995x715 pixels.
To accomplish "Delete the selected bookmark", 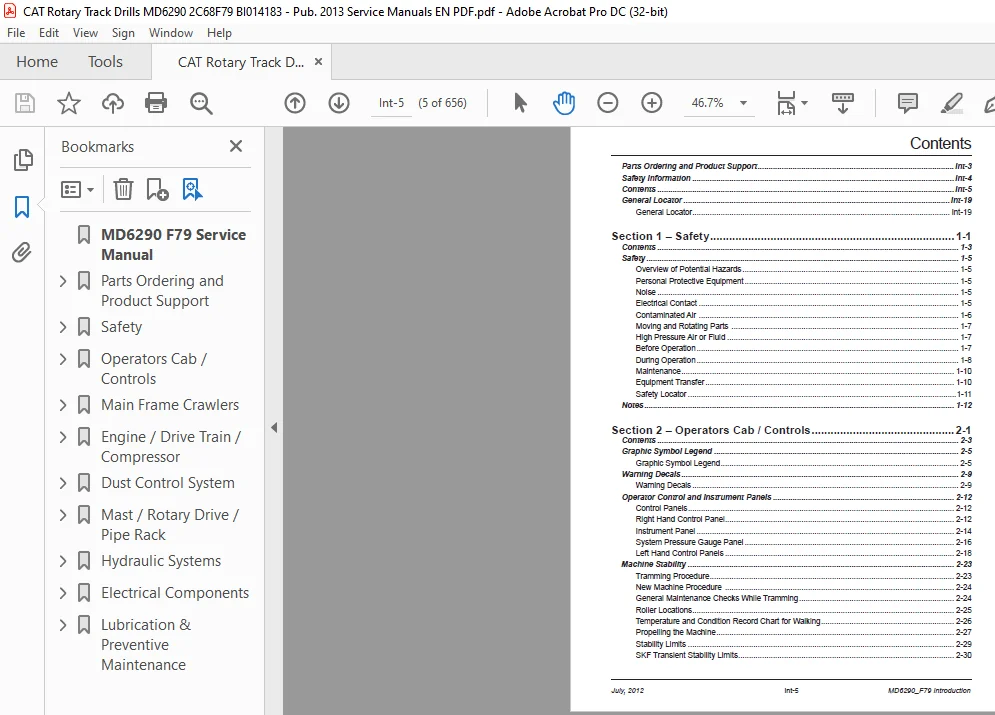I will 123,189.
